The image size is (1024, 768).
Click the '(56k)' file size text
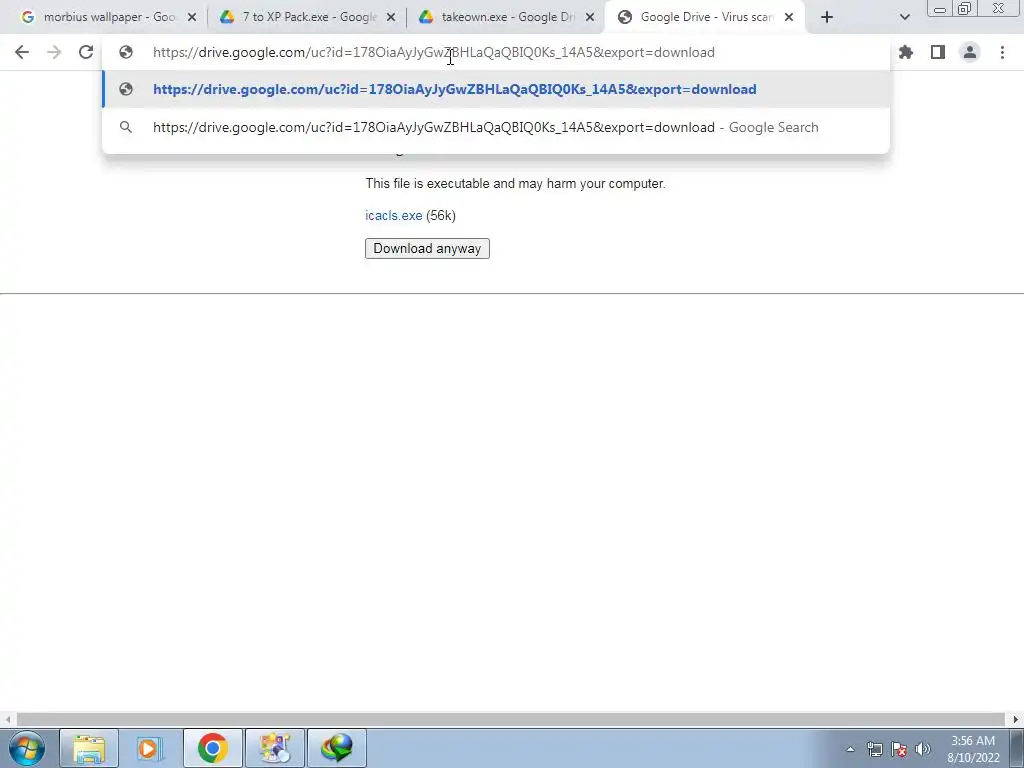click(441, 216)
